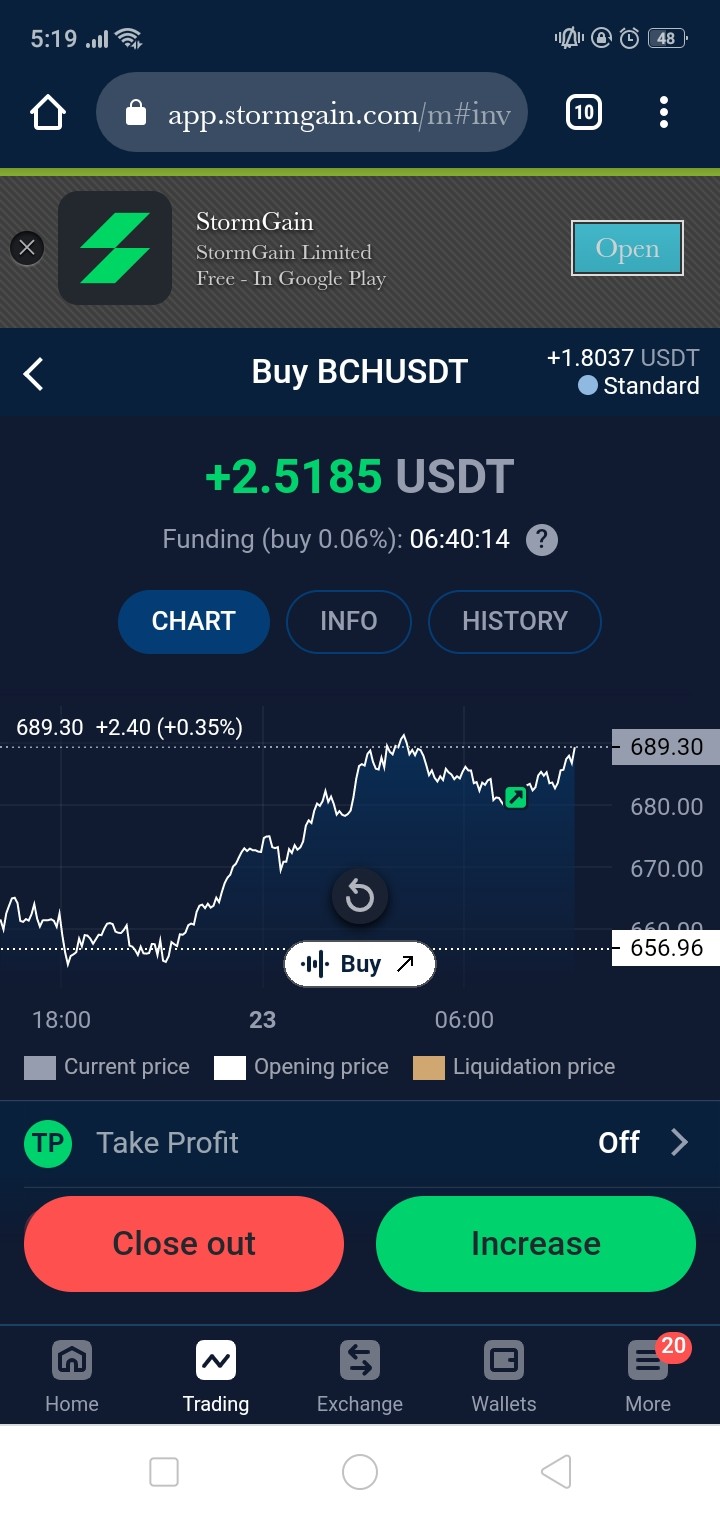Tap the Buy marker on chart

coord(360,964)
